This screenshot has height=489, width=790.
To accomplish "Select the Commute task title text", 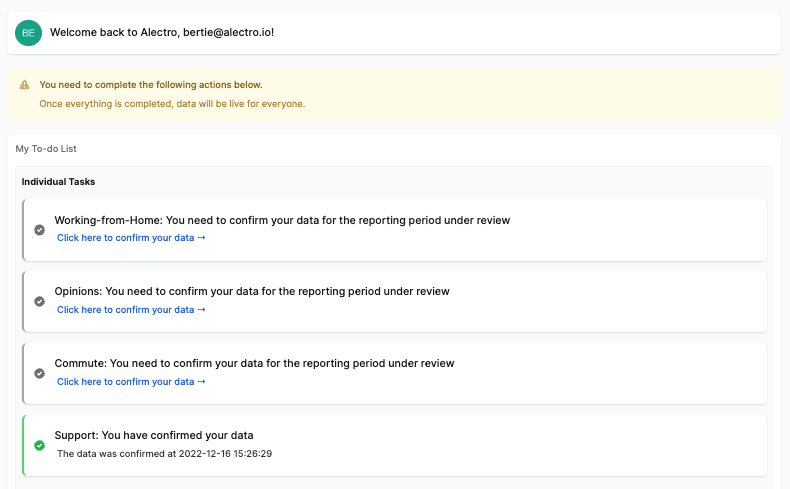I will click(254, 364).
